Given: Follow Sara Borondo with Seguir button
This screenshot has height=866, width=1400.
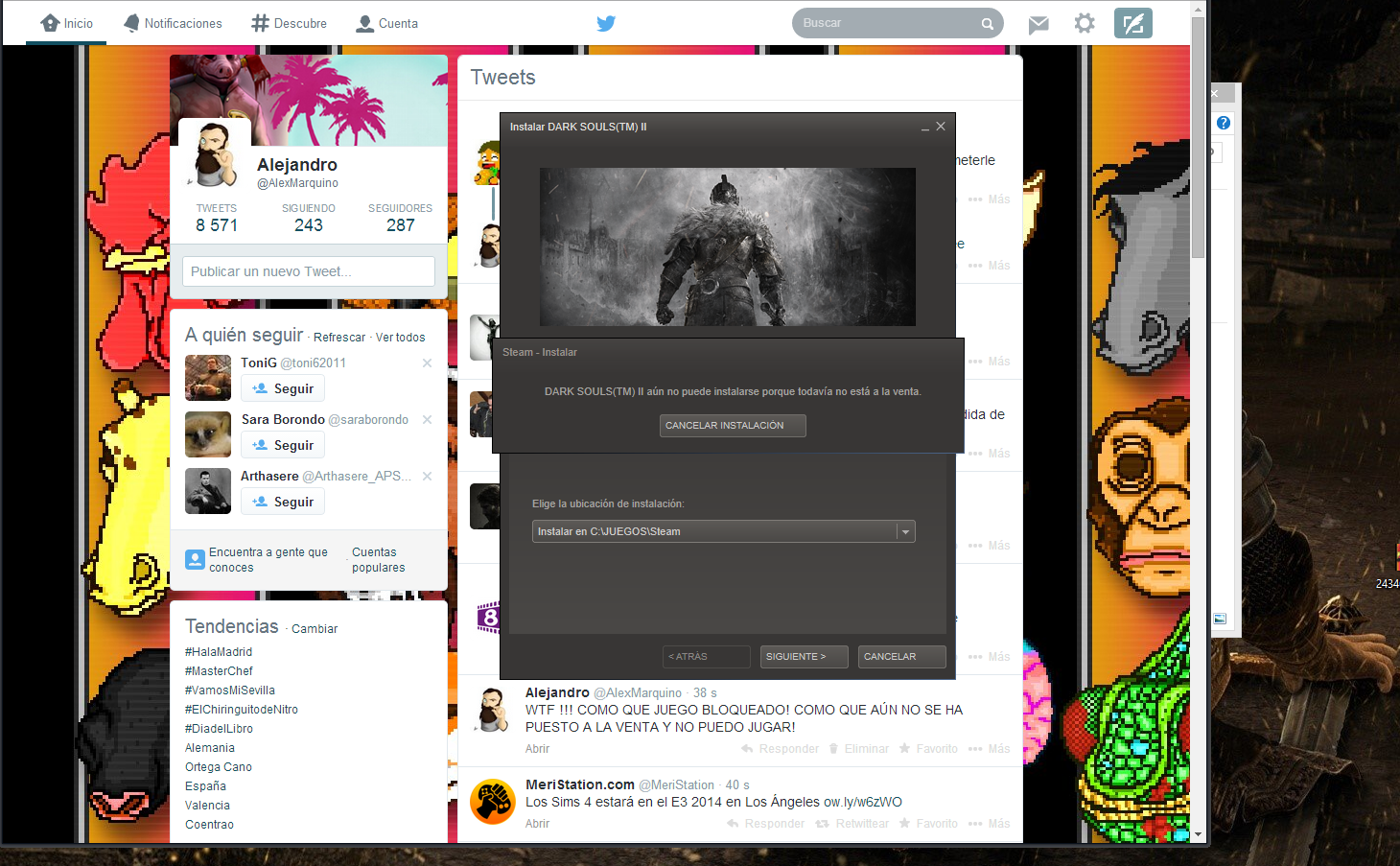Looking at the screenshot, I should 283,445.
